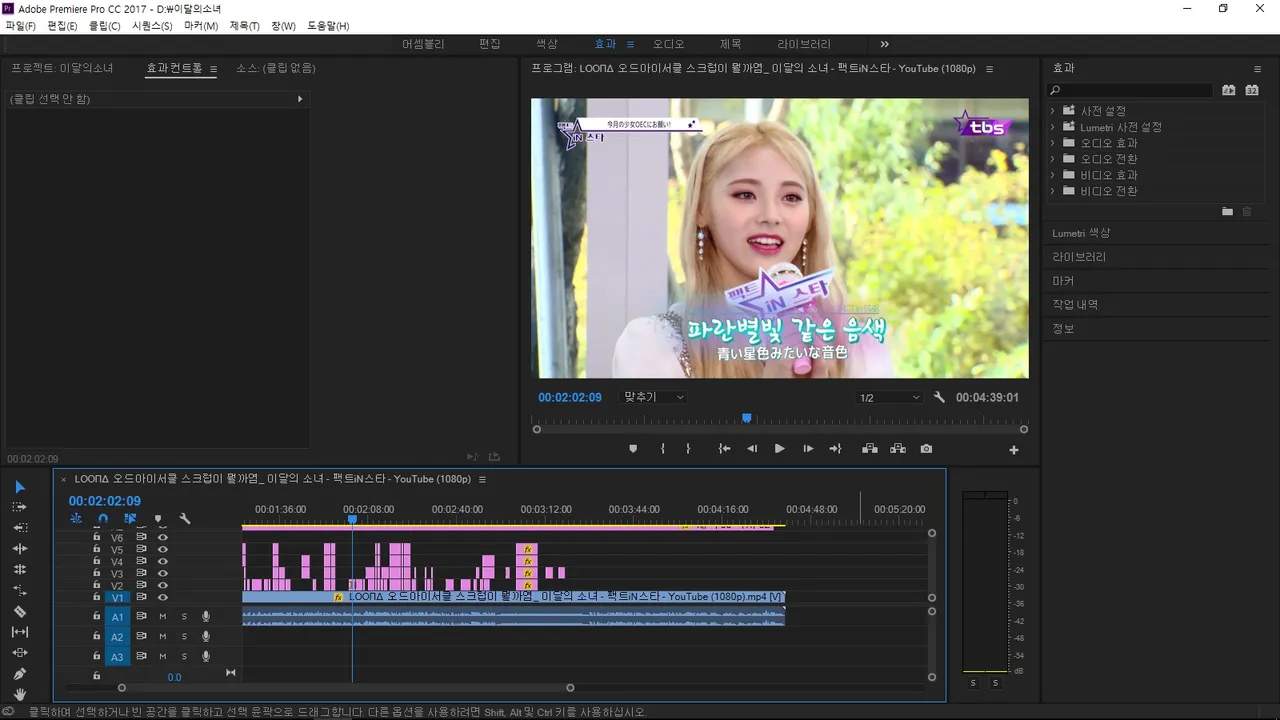
Task: Go to Out point in Program Monitor
Action: [x=836, y=449]
